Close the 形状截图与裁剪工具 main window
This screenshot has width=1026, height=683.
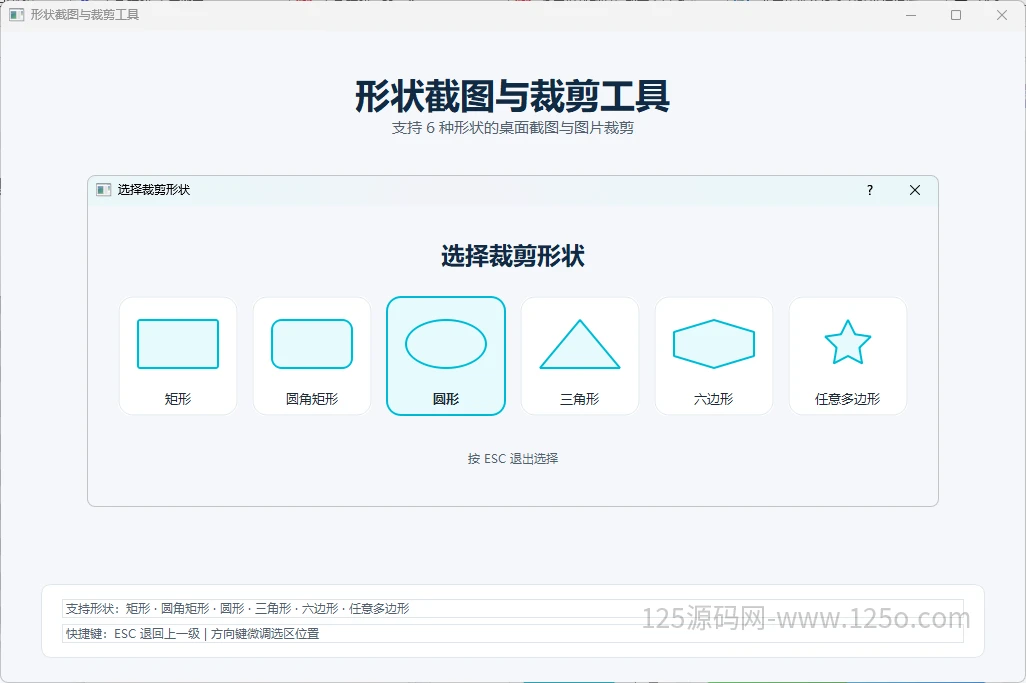coord(1002,14)
